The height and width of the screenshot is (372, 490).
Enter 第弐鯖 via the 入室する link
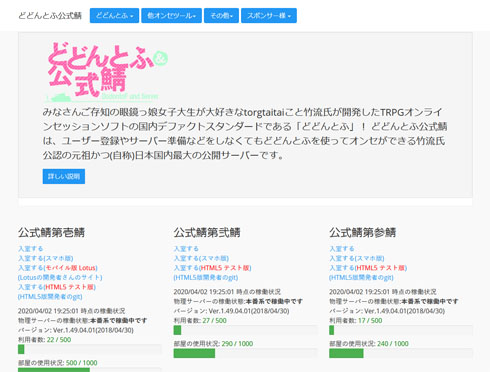click(186, 249)
